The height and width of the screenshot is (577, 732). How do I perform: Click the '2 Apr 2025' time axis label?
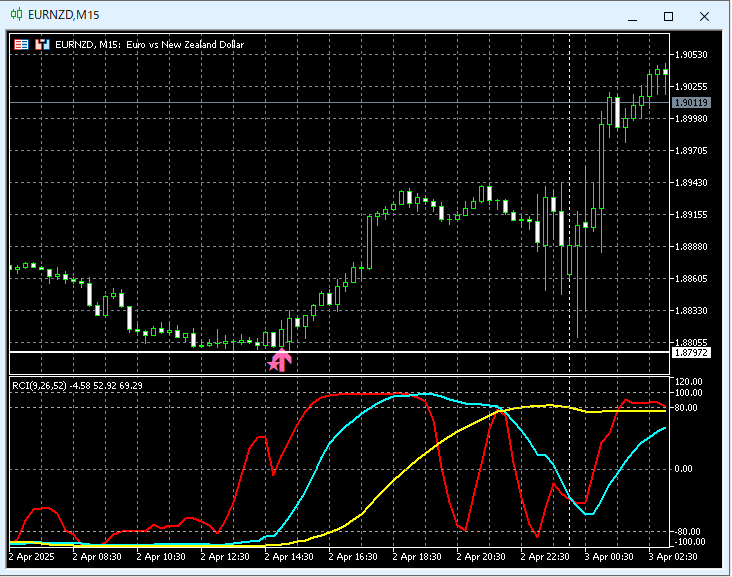click(x=32, y=557)
